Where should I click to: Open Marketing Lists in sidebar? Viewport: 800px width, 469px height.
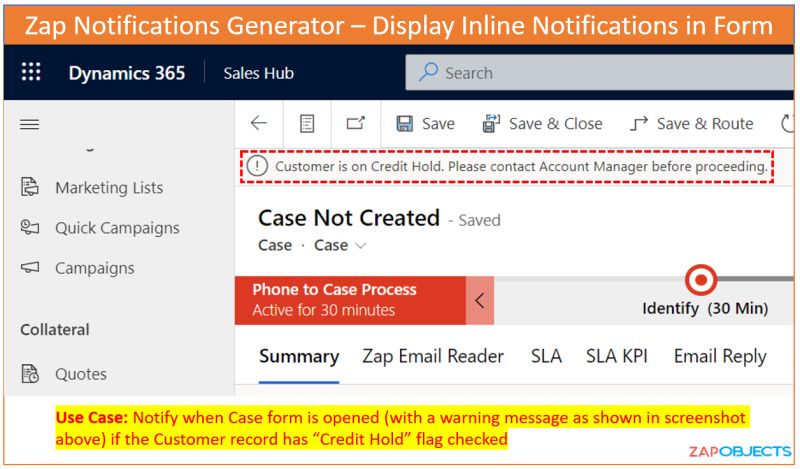pyautogui.click(x=109, y=188)
